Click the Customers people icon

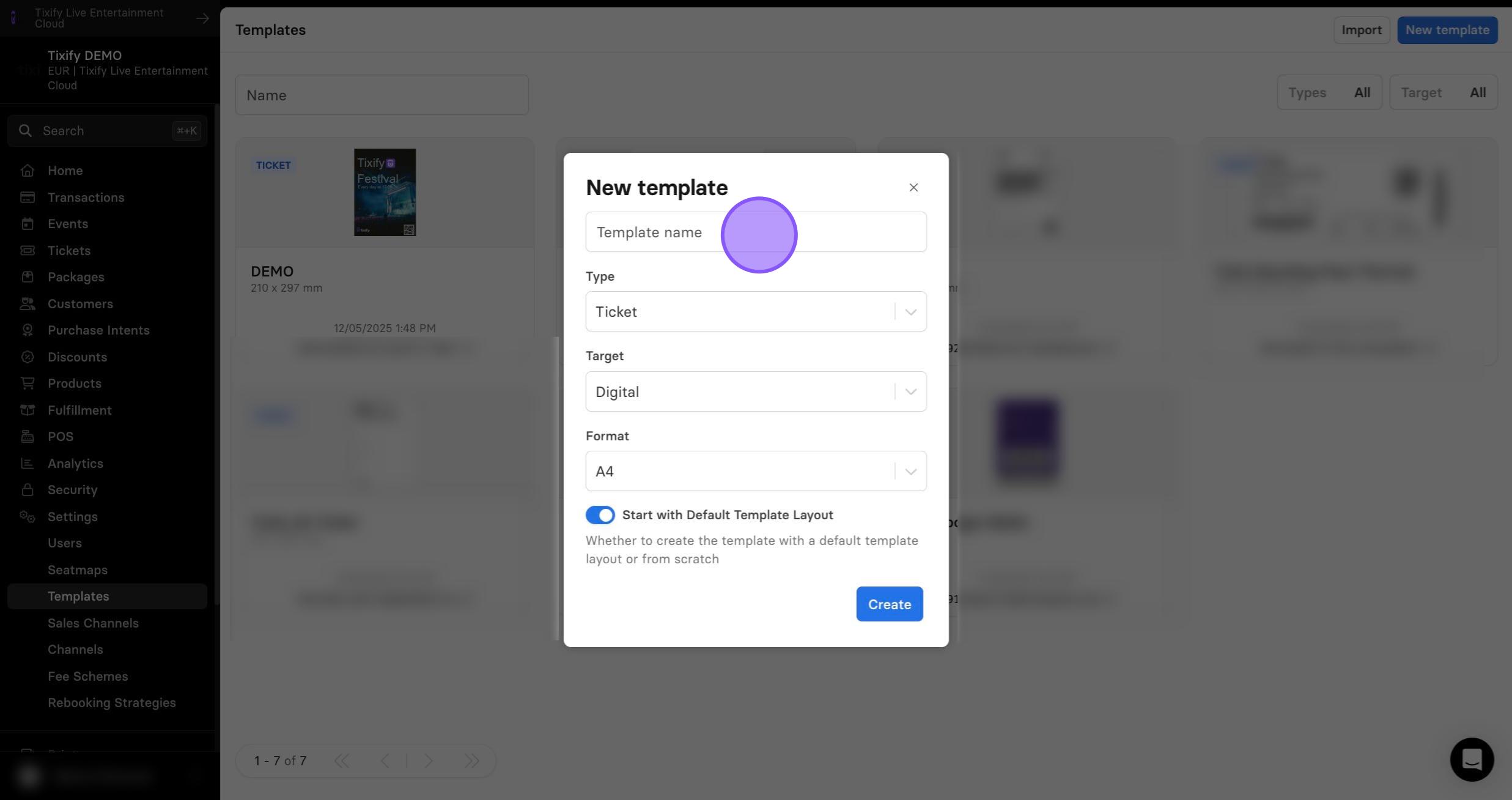(28, 303)
